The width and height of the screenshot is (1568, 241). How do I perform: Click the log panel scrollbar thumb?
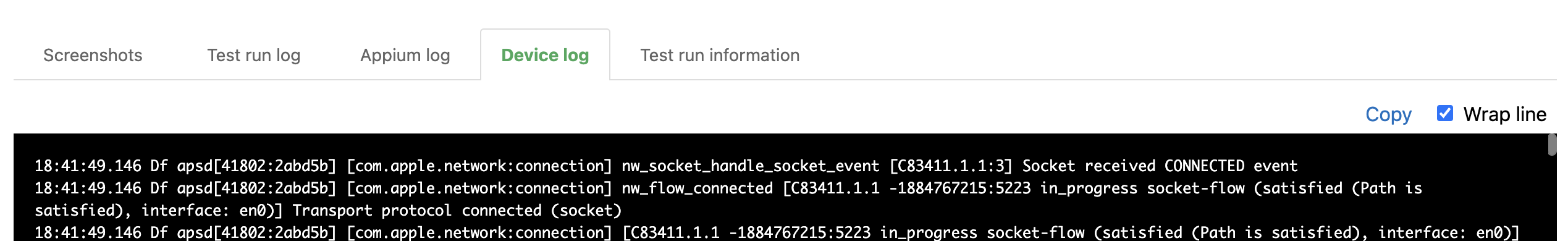(x=1552, y=145)
